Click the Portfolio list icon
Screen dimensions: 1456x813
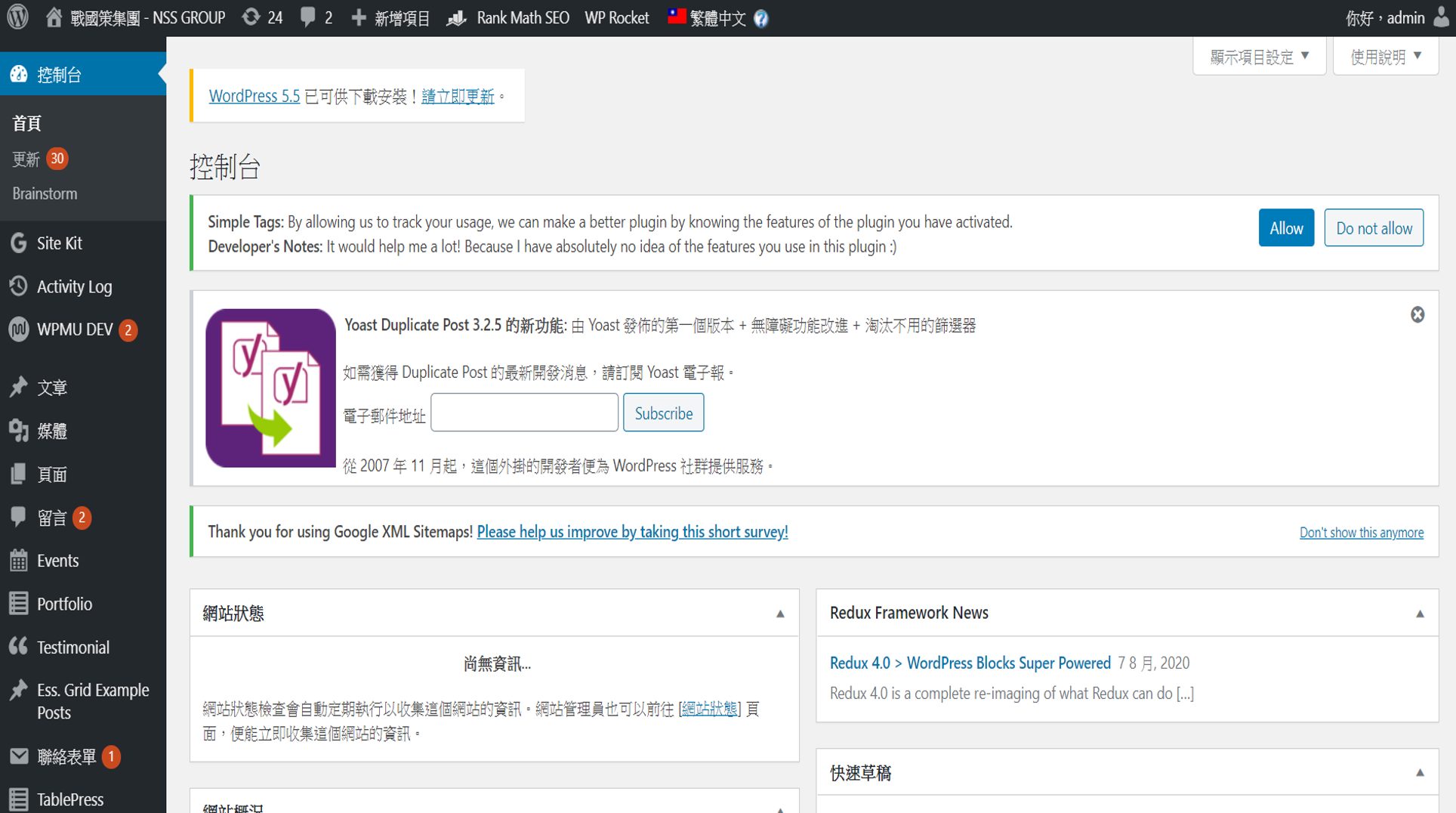tap(19, 603)
